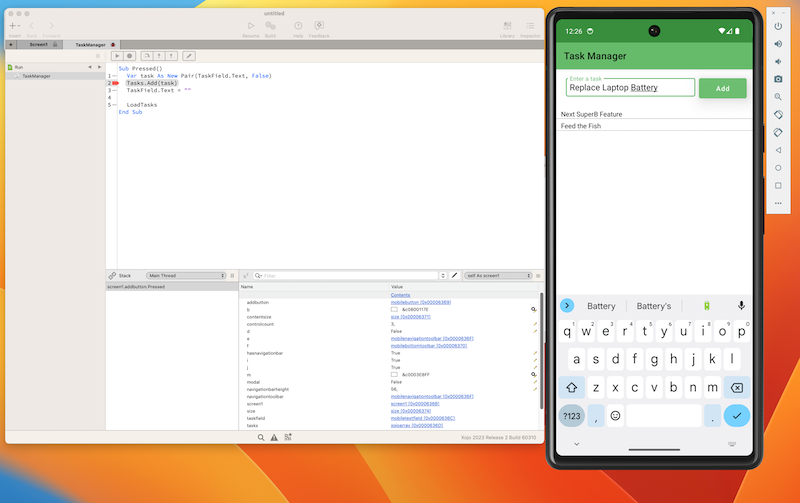Open Help from the toolbar
800x503 pixels.
click(x=298, y=26)
